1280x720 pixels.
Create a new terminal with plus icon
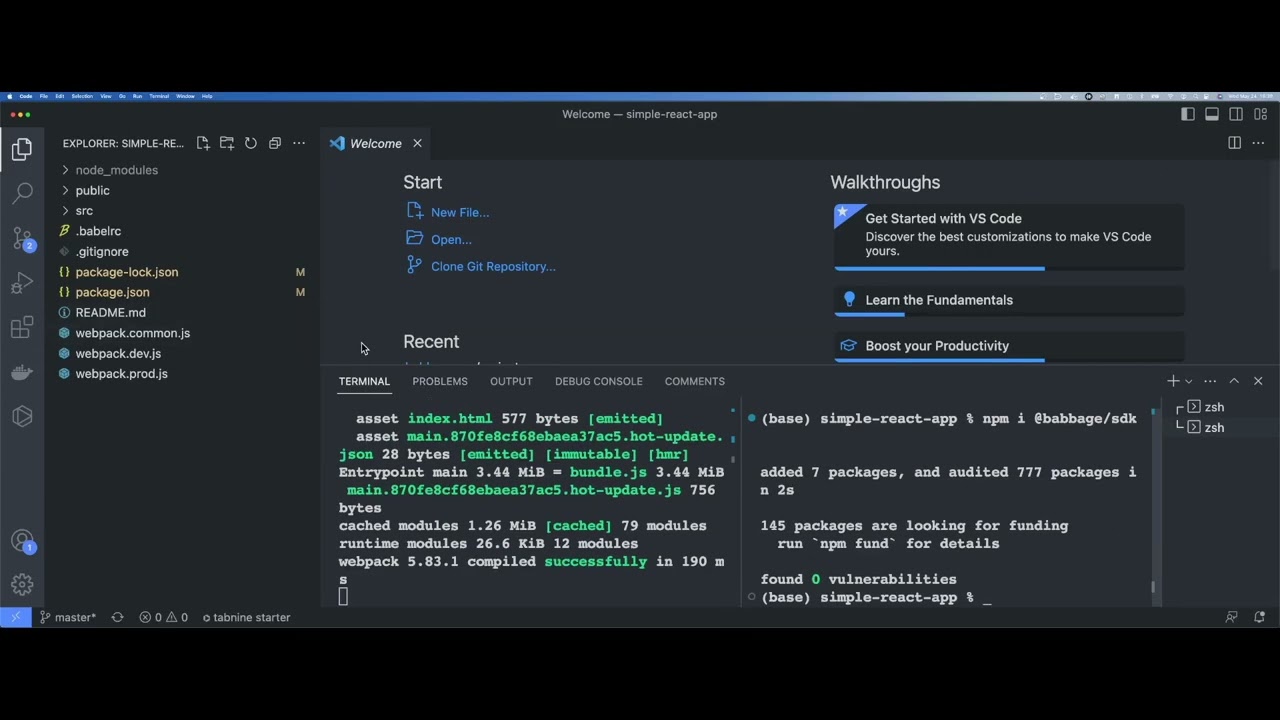click(1173, 381)
